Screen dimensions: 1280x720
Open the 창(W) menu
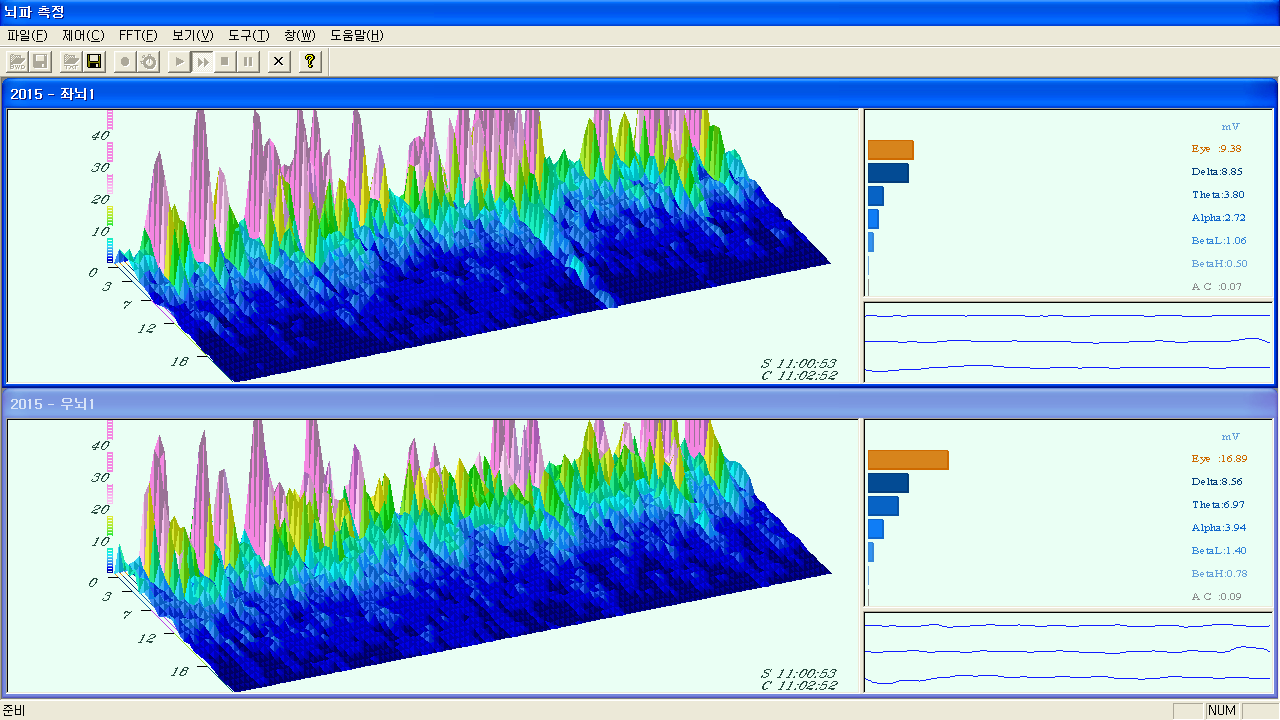[299, 35]
